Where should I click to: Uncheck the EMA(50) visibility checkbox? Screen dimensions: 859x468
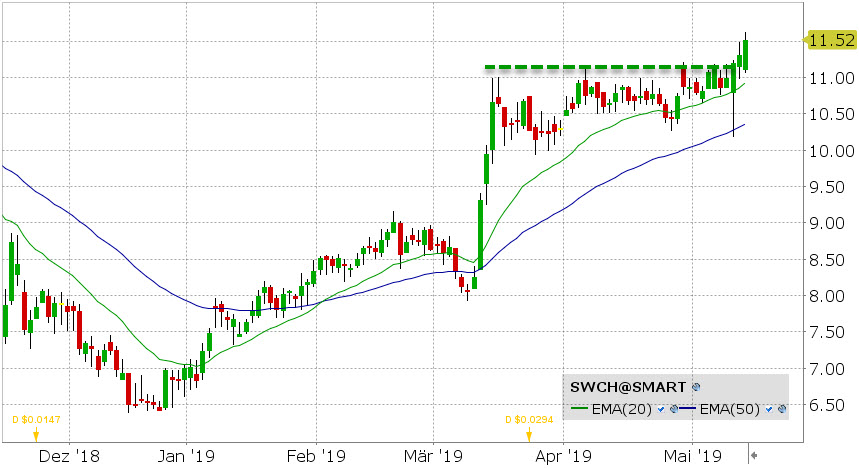pos(769,409)
